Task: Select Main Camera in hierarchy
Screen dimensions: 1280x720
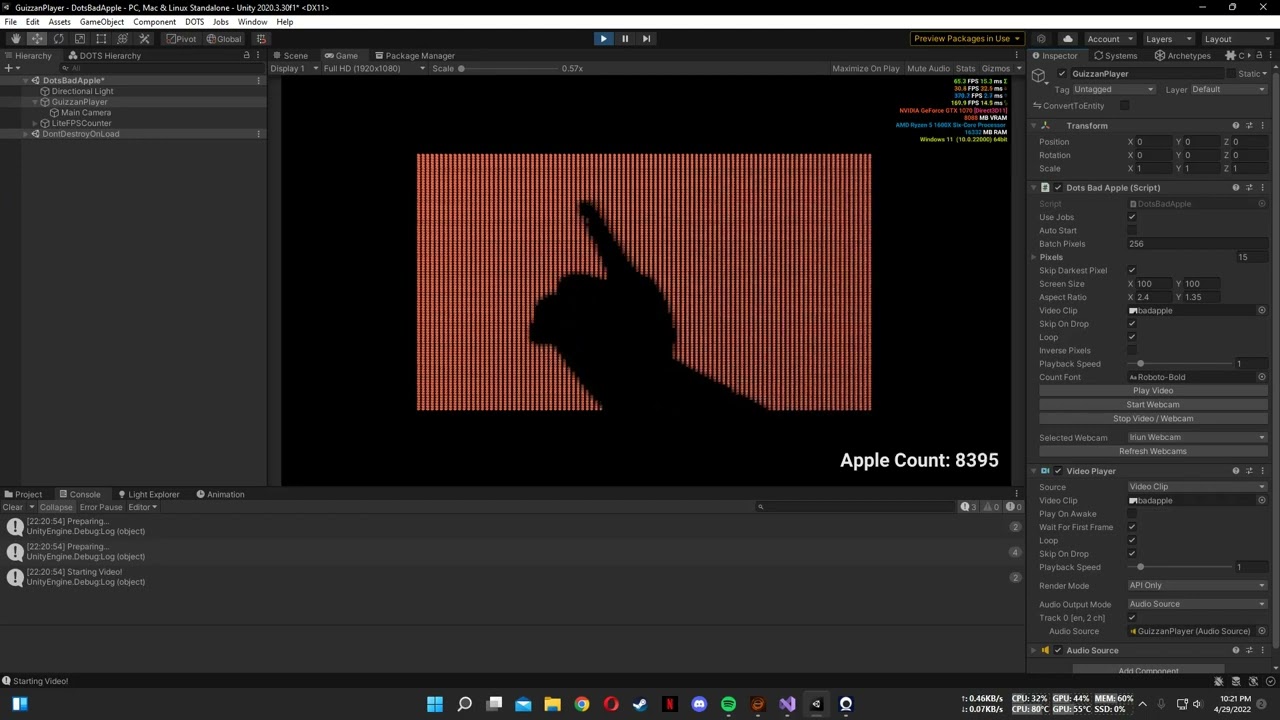Action: (x=86, y=112)
